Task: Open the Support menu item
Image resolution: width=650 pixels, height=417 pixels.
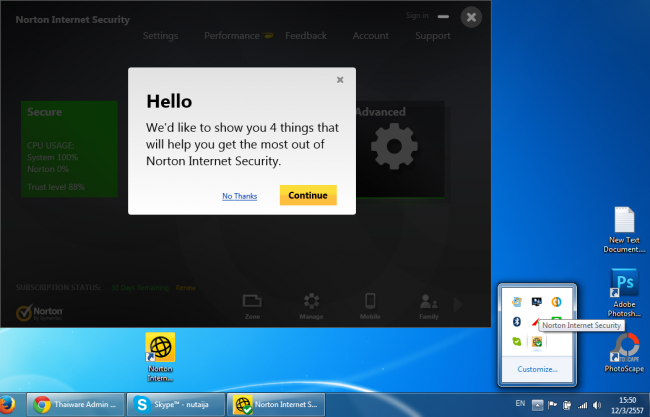Action: click(433, 36)
